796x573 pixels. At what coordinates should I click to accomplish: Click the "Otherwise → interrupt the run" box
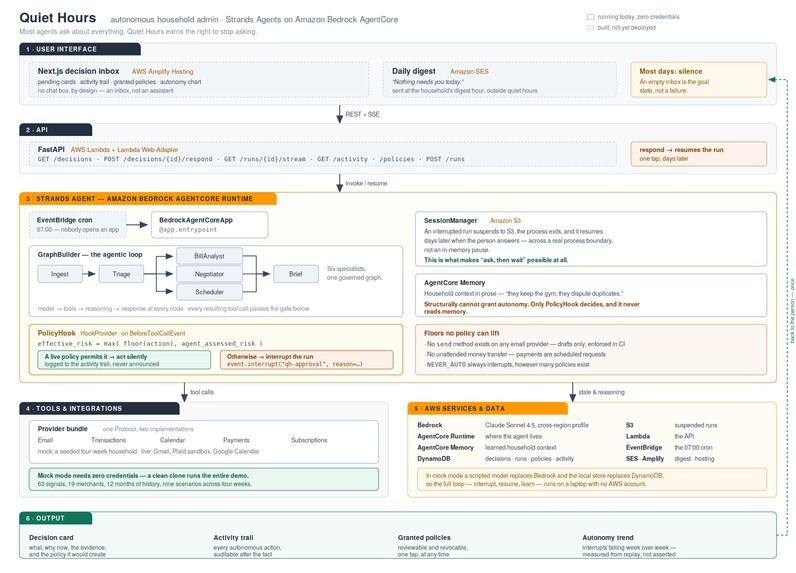click(307, 360)
